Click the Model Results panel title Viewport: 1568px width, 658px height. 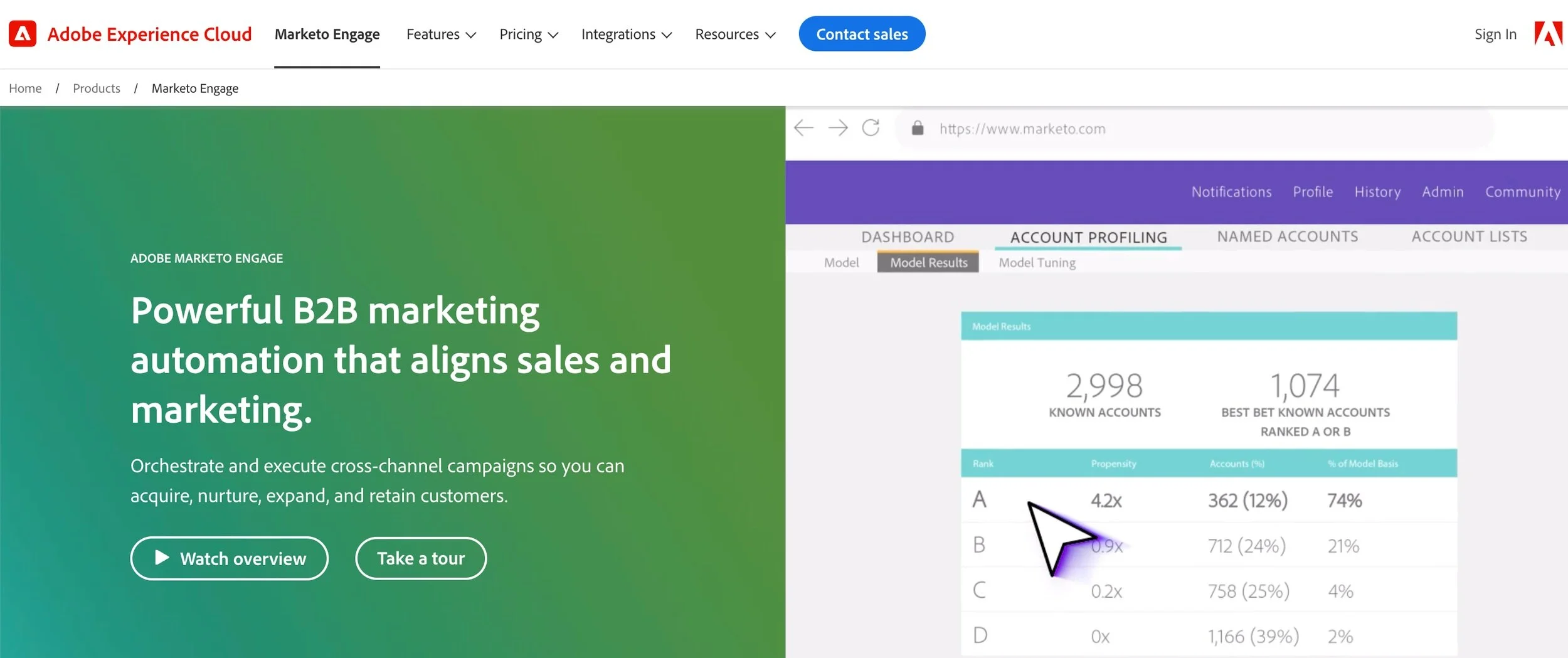coord(1001,326)
